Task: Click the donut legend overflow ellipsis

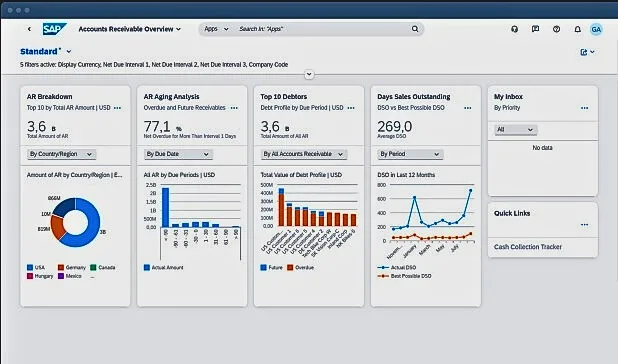Action: click(x=92, y=277)
